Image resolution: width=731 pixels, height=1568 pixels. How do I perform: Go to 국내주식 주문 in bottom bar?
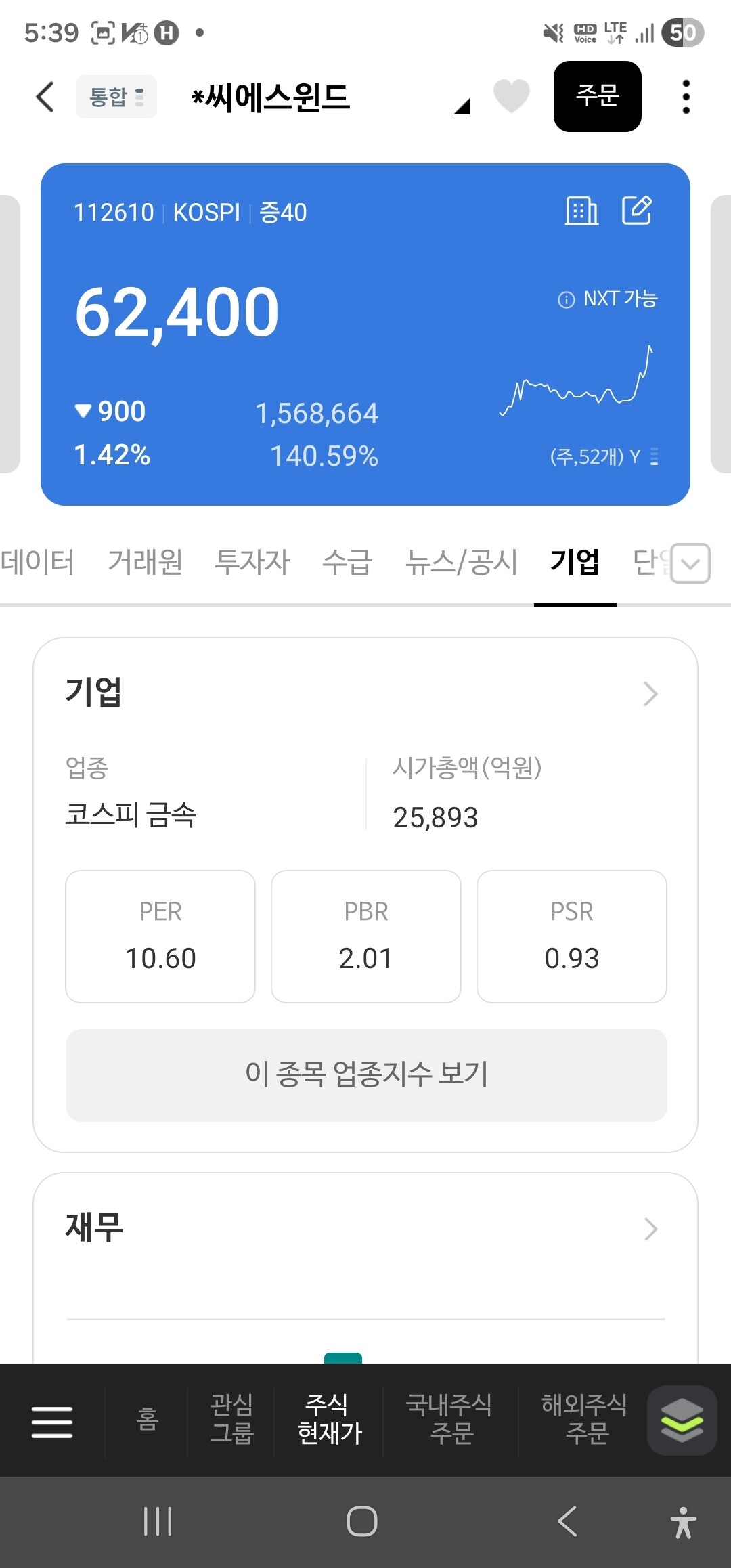coord(450,1420)
